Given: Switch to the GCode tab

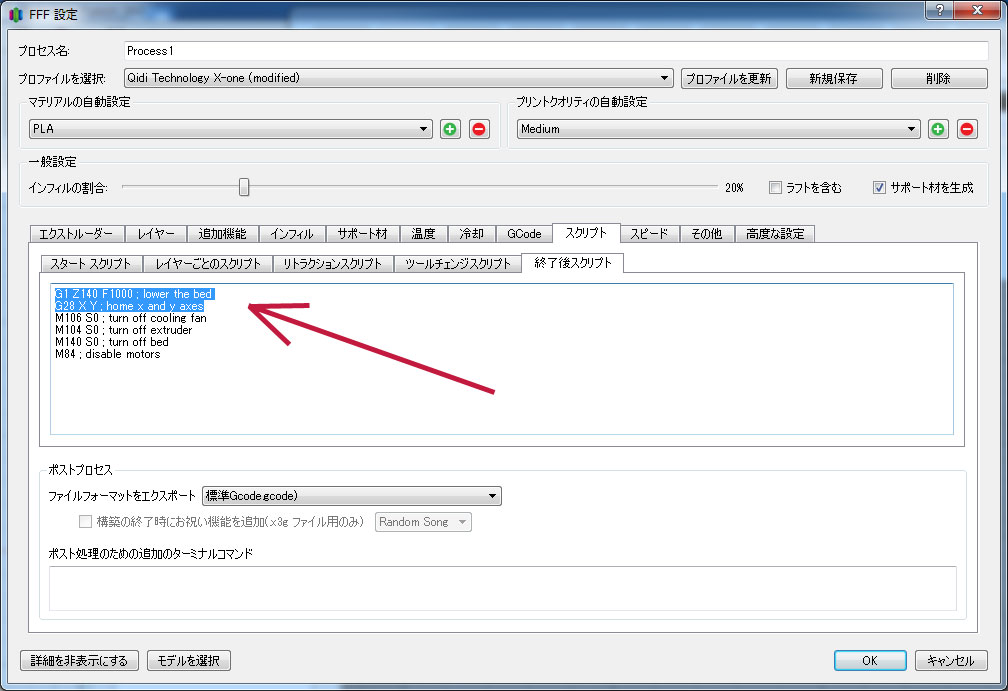Looking at the screenshot, I should click(x=524, y=234).
